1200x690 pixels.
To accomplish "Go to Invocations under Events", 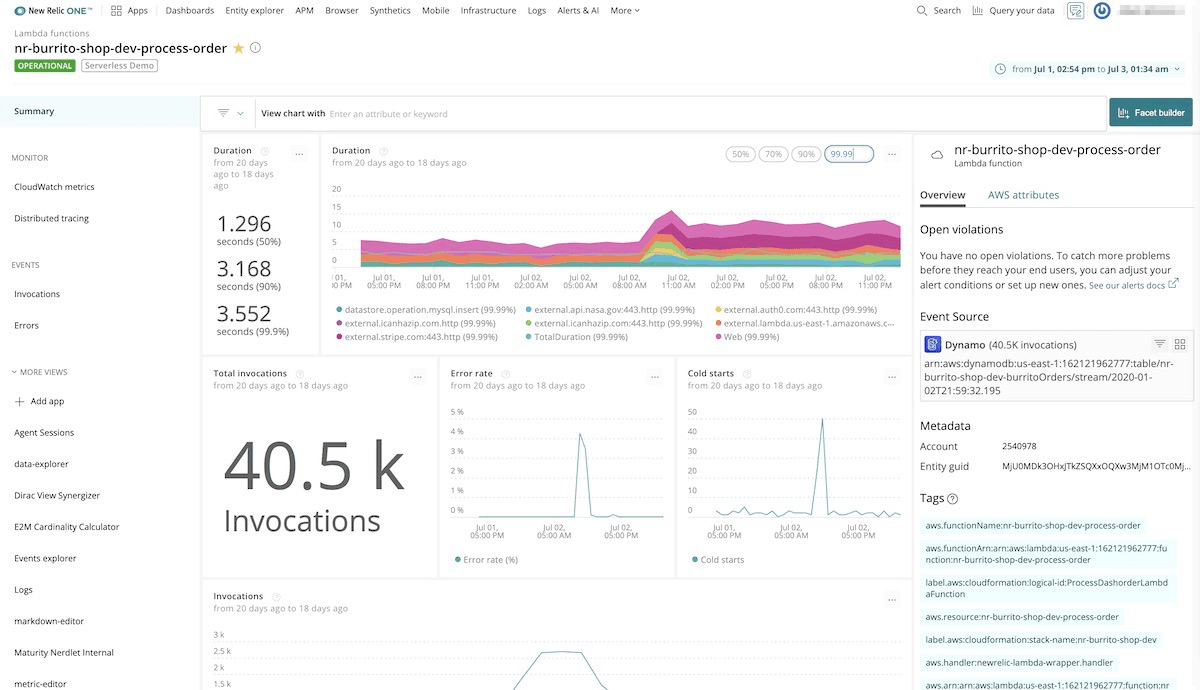I will 37,294.
